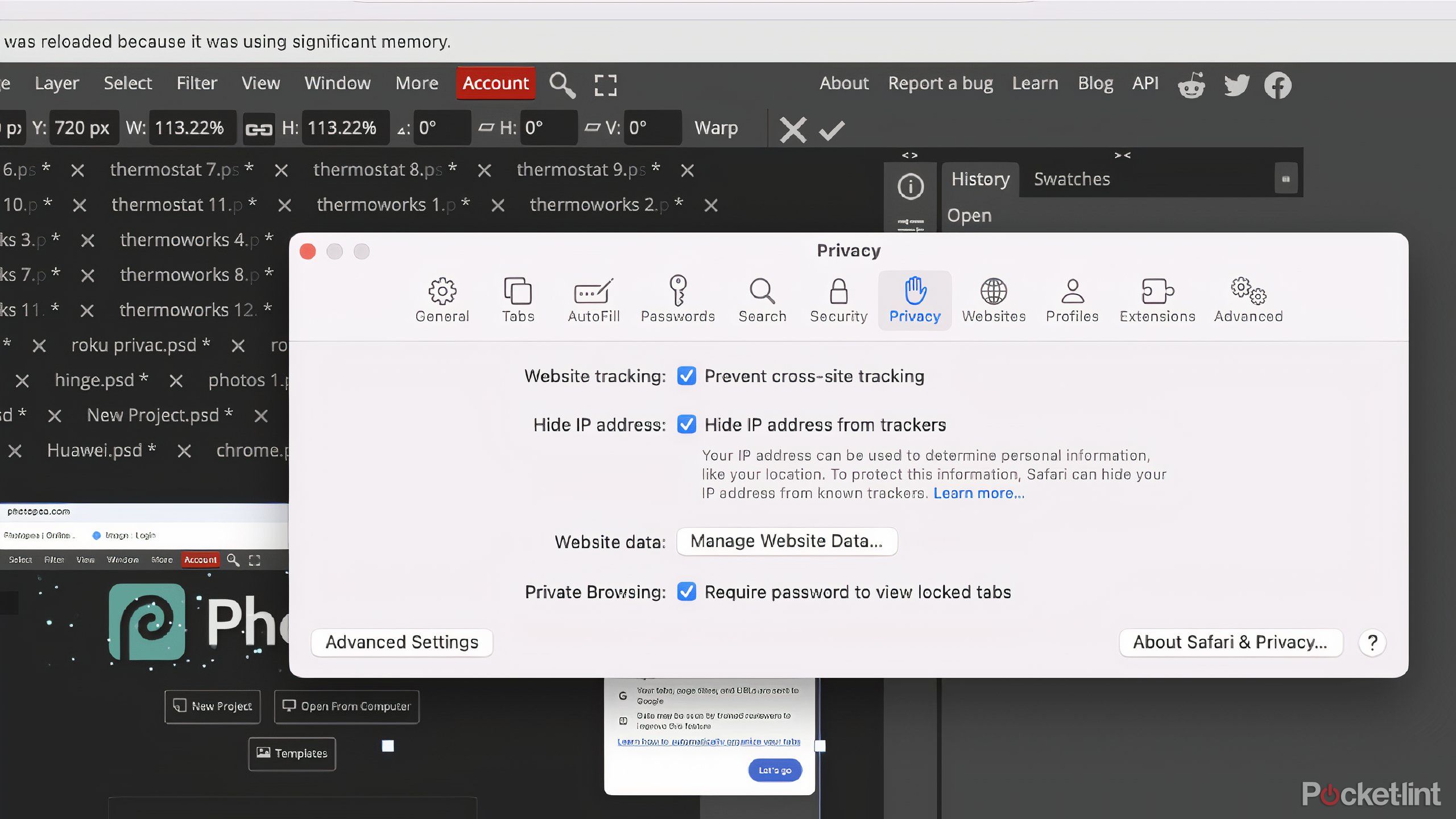Open History panel in Photopea
Image resolution: width=1456 pixels, height=819 pixels.
click(980, 179)
